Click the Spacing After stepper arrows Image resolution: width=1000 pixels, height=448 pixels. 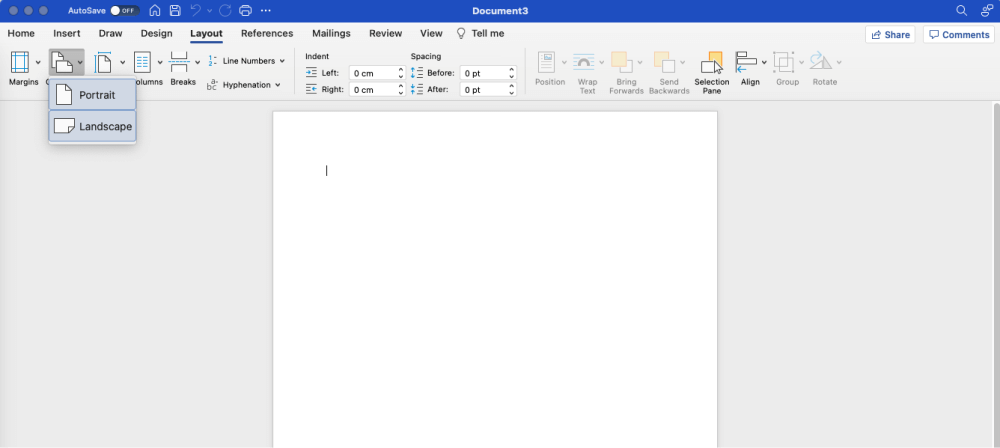pyautogui.click(x=511, y=90)
